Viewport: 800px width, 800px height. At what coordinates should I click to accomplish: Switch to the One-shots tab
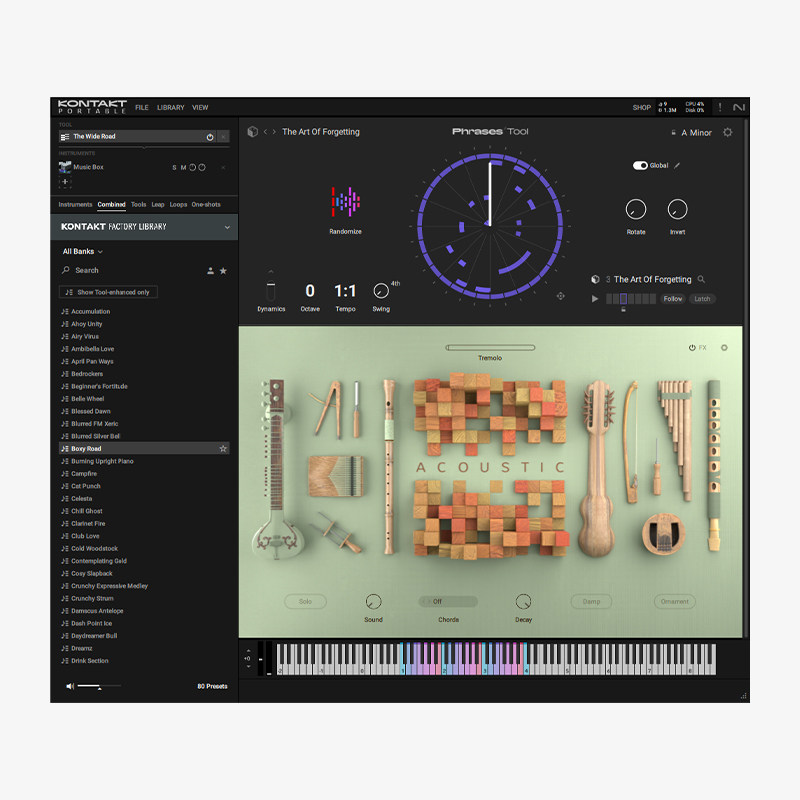pyautogui.click(x=206, y=205)
